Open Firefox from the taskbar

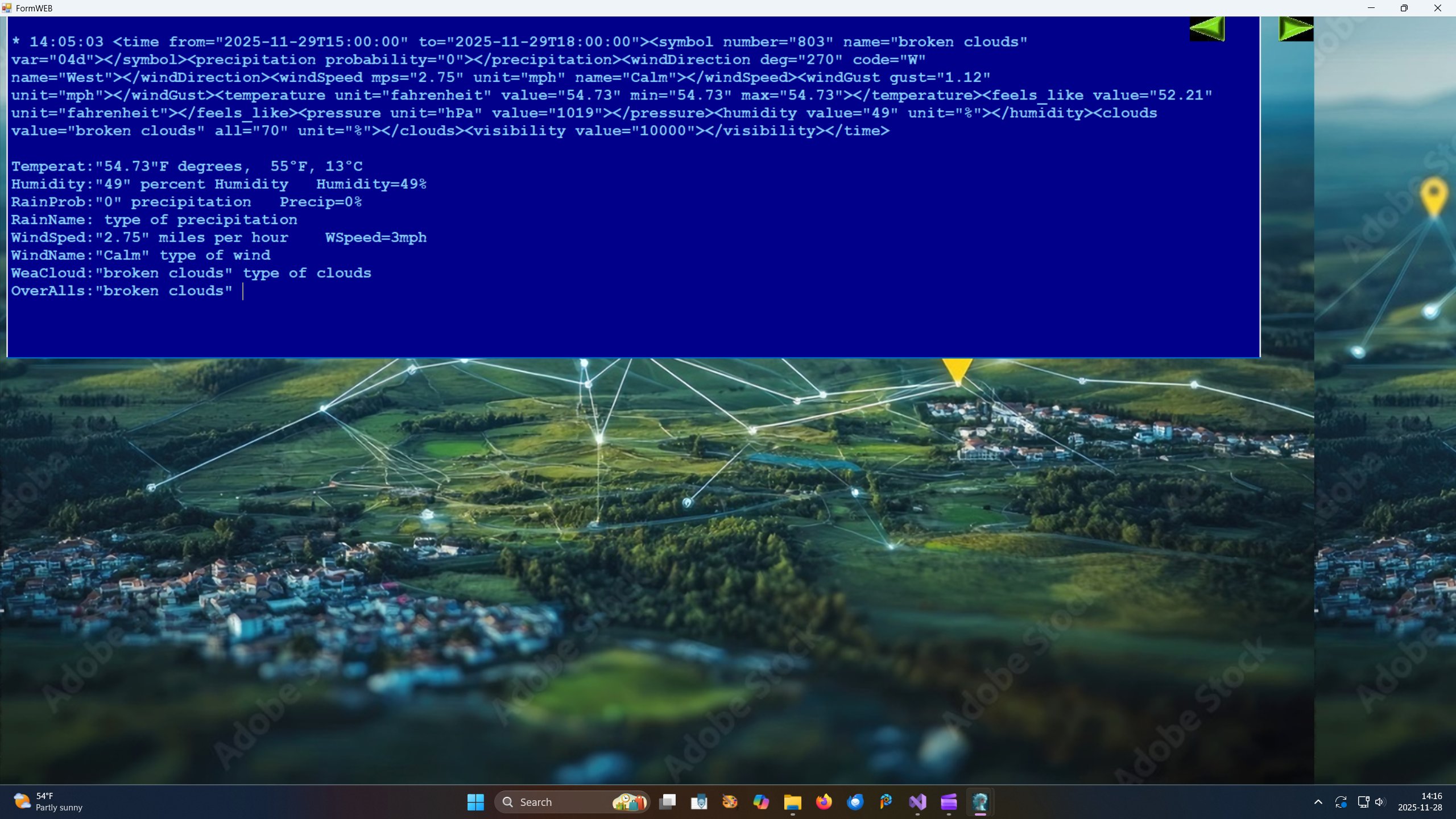click(824, 802)
